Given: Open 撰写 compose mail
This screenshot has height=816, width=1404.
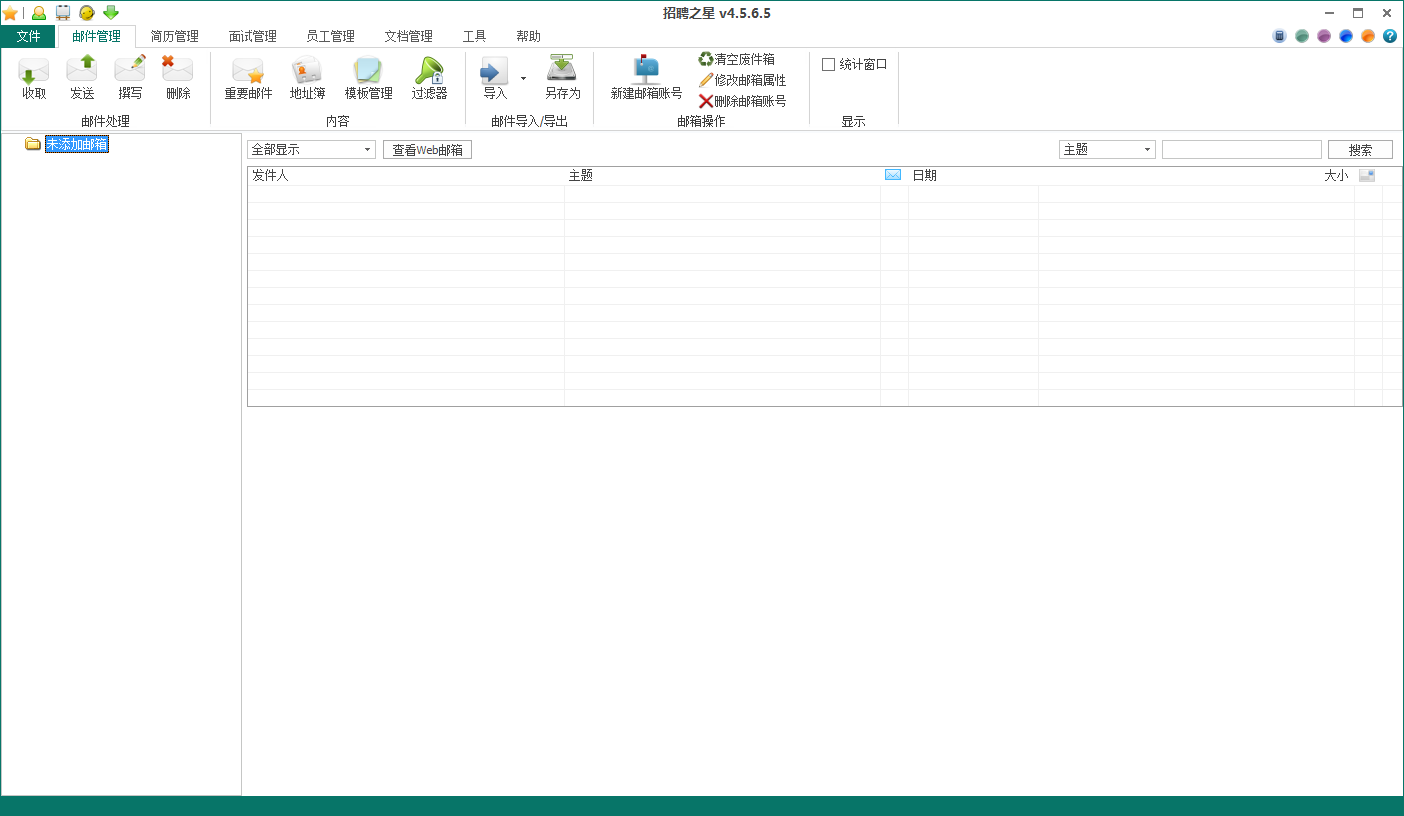Looking at the screenshot, I should click(130, 78).
